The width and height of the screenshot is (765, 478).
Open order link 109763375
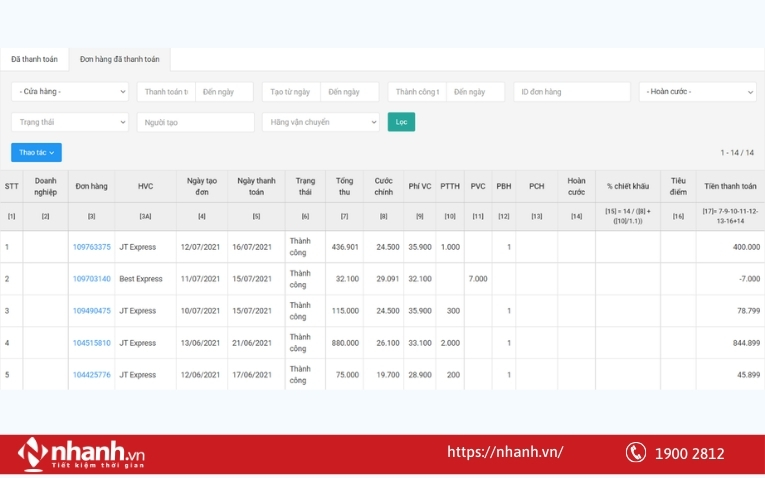(x=92, y=247)
